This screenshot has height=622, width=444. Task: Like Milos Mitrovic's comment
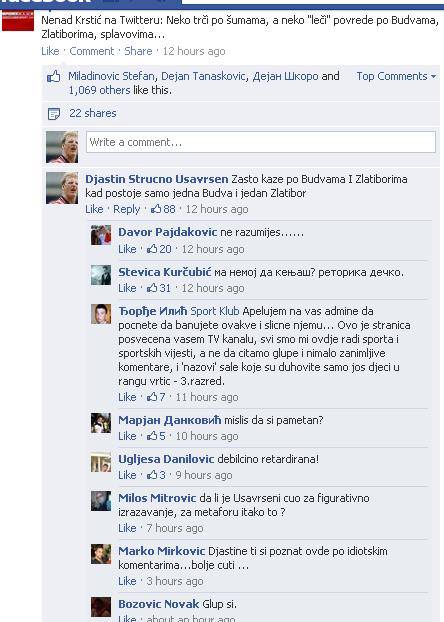(127, 528)
